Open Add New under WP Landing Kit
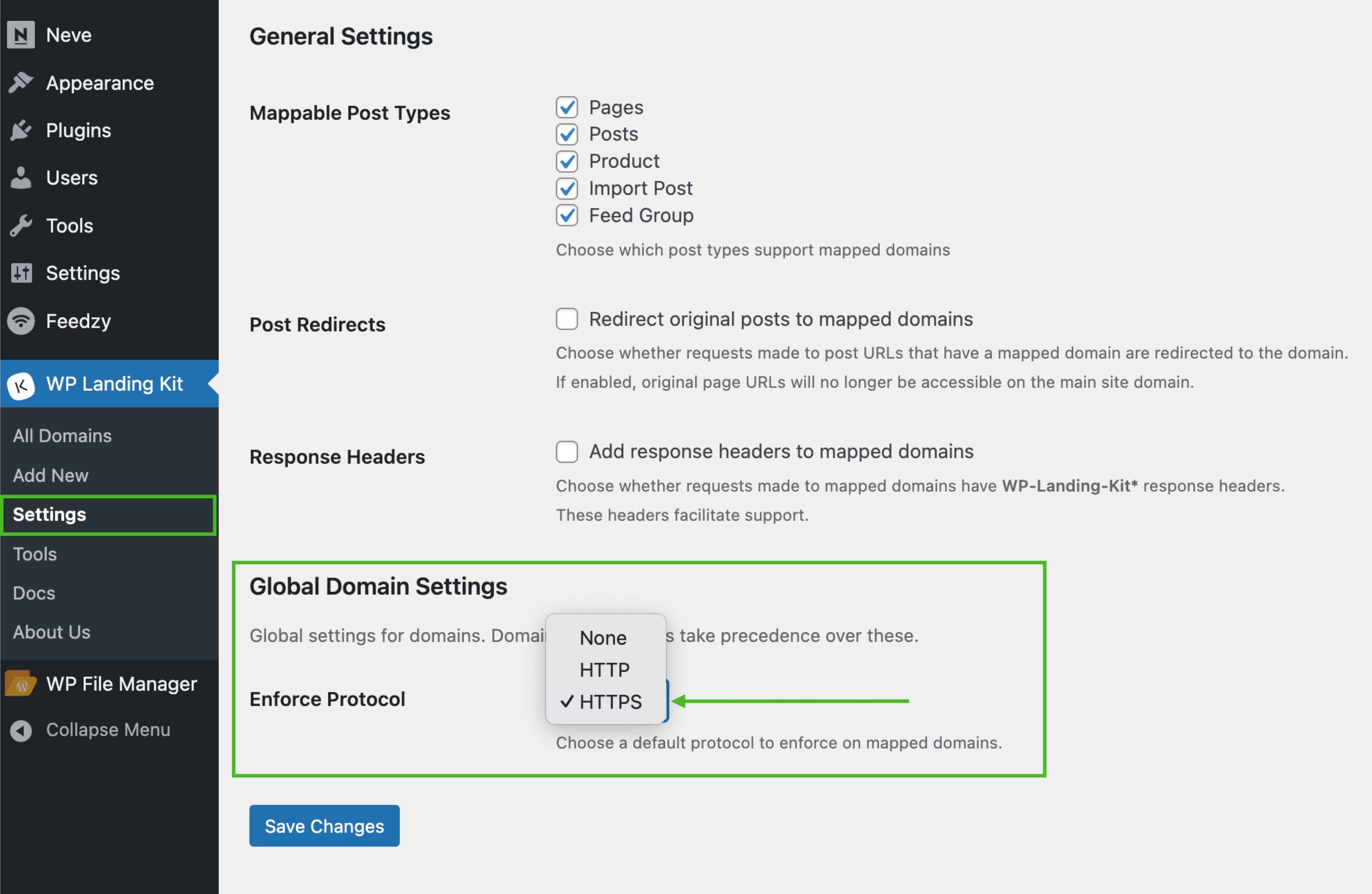The height and width of the screenshot is (894, 1372). (50, 475)
